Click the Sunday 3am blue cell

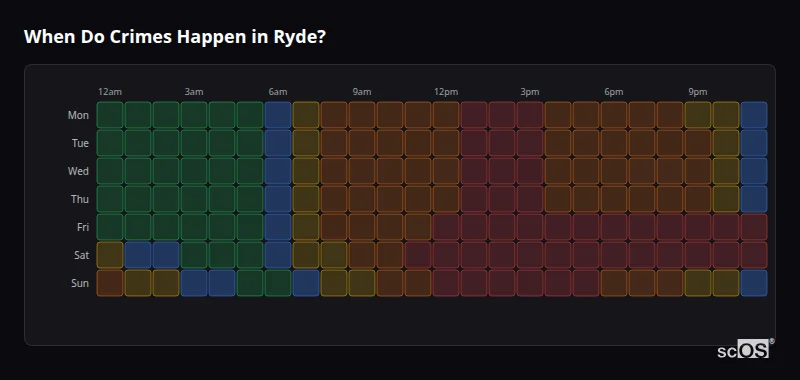(x=194, y=283)
